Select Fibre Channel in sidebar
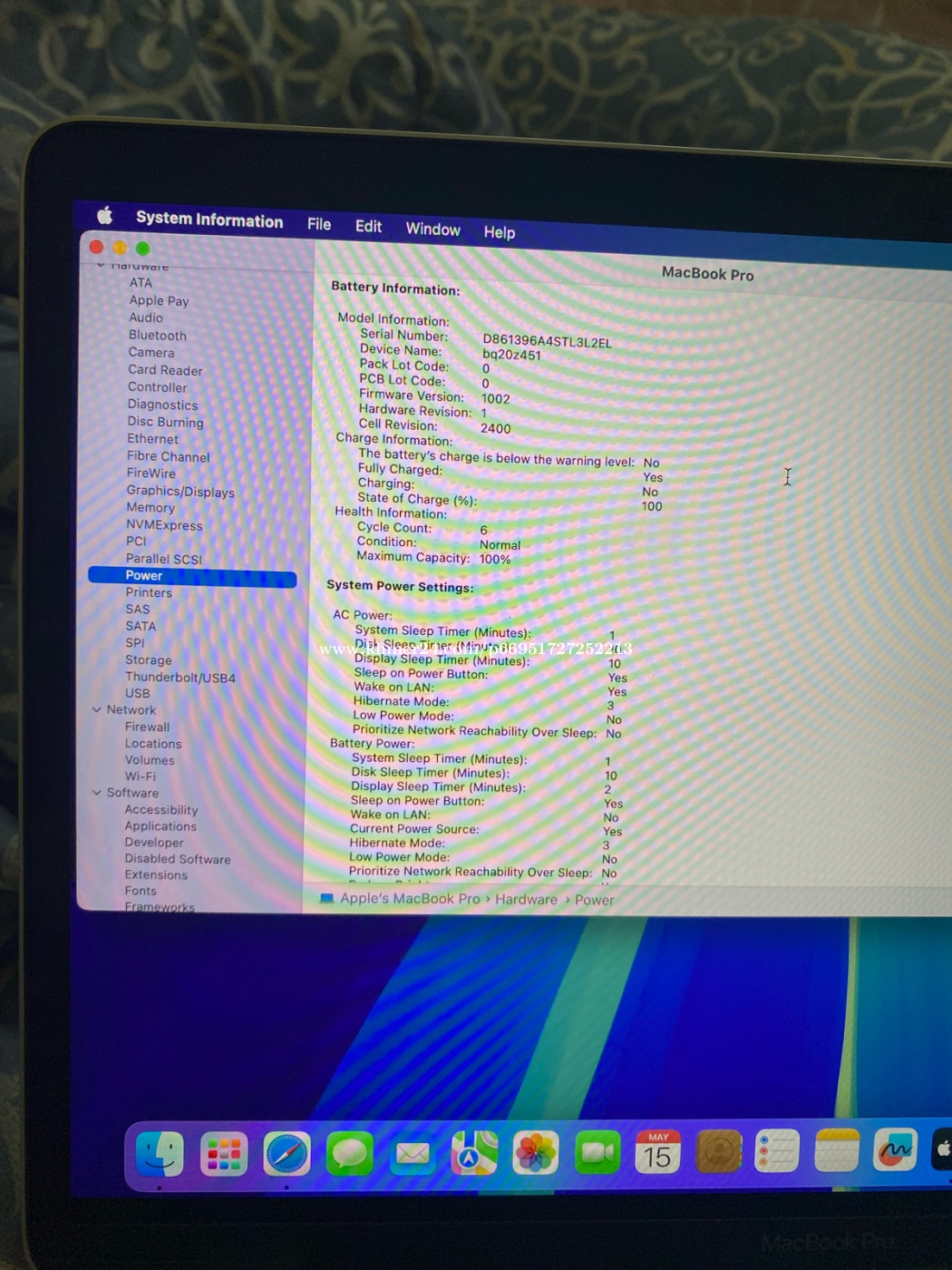952x1270 pixels. click(168, 456)
